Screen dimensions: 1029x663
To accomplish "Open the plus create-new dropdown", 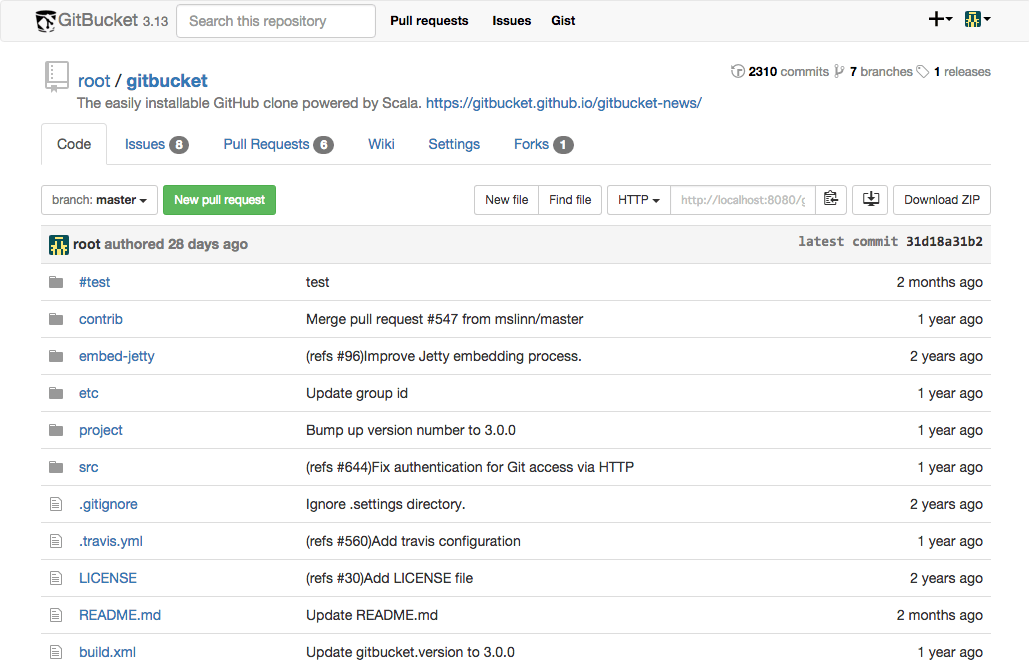I will (940, 20).
